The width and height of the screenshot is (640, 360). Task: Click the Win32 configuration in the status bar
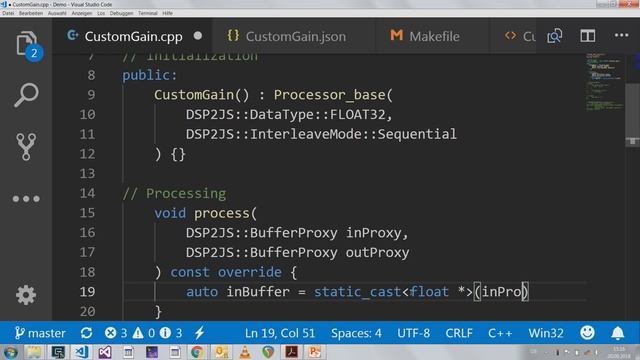pos(546,333)
